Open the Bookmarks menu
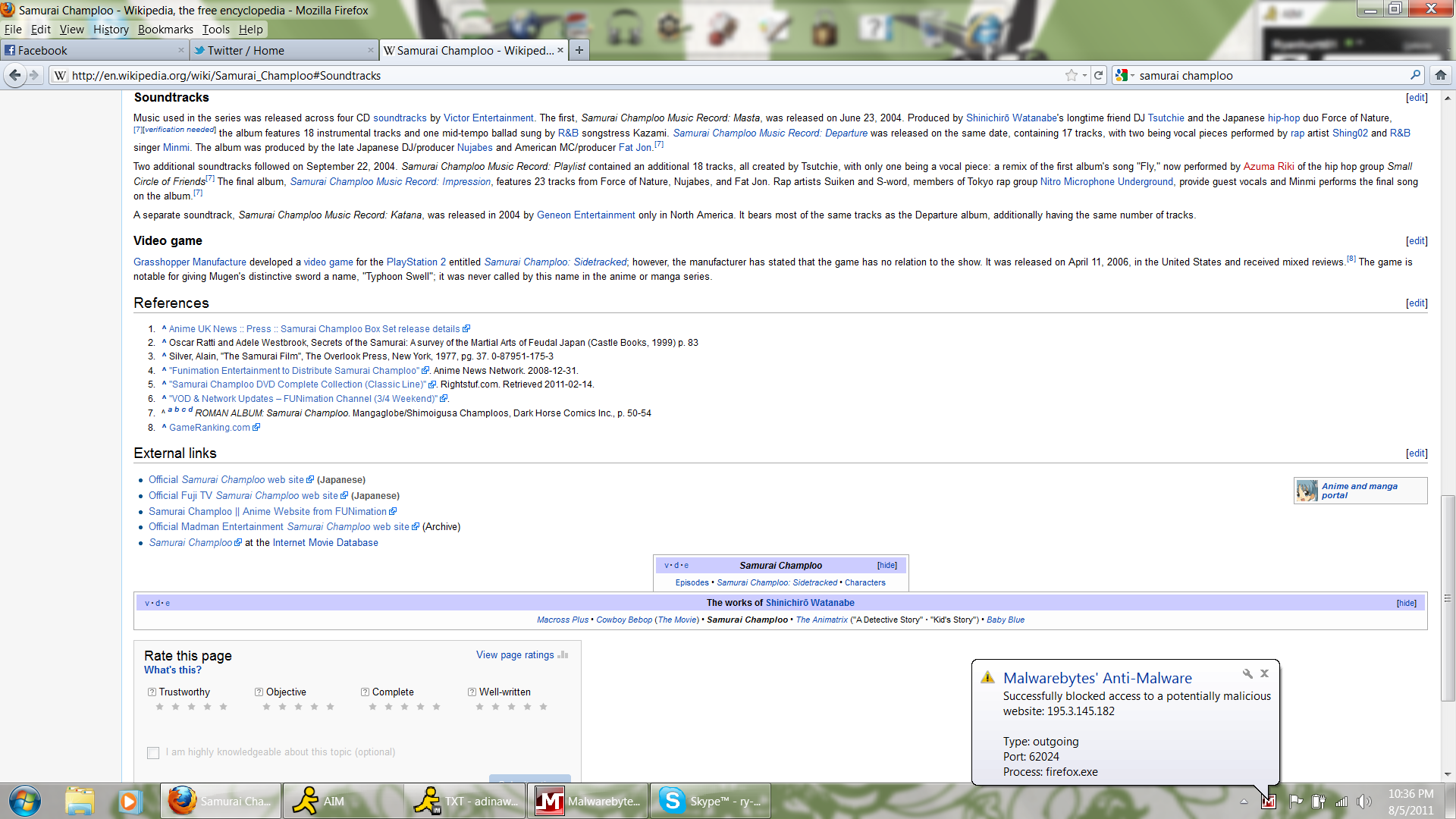The height and width of the screenshot is (819, 1456). pyautogui.click(x=165, y=29)
